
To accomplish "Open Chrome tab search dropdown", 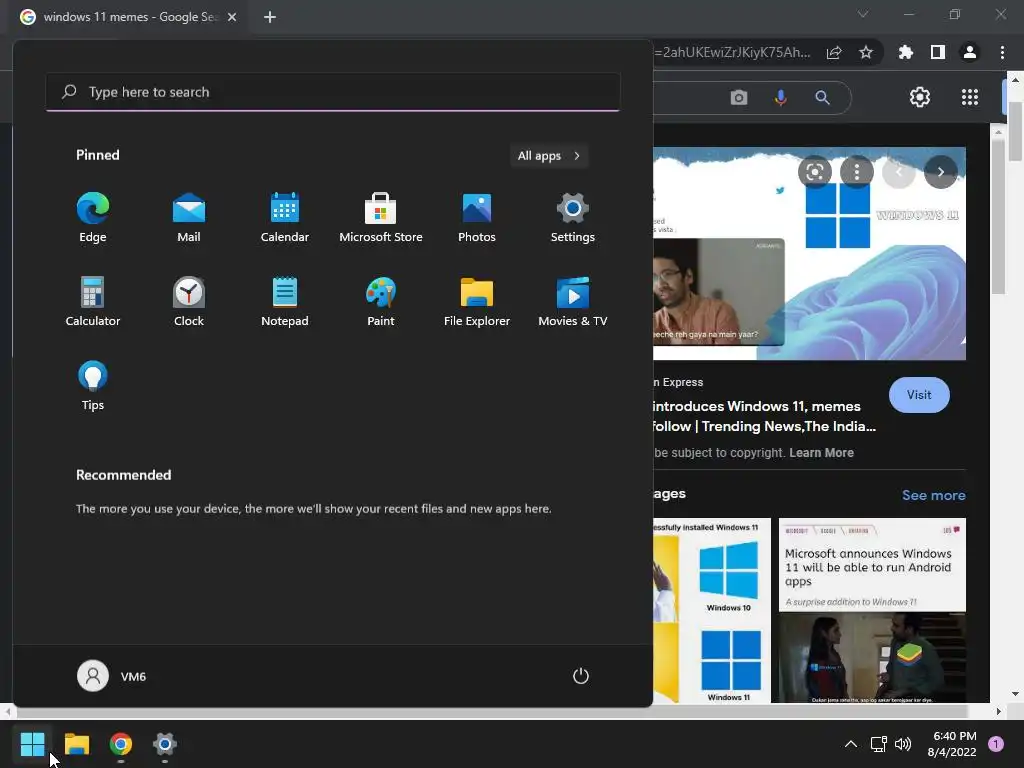I will click(x=863, y=14).
